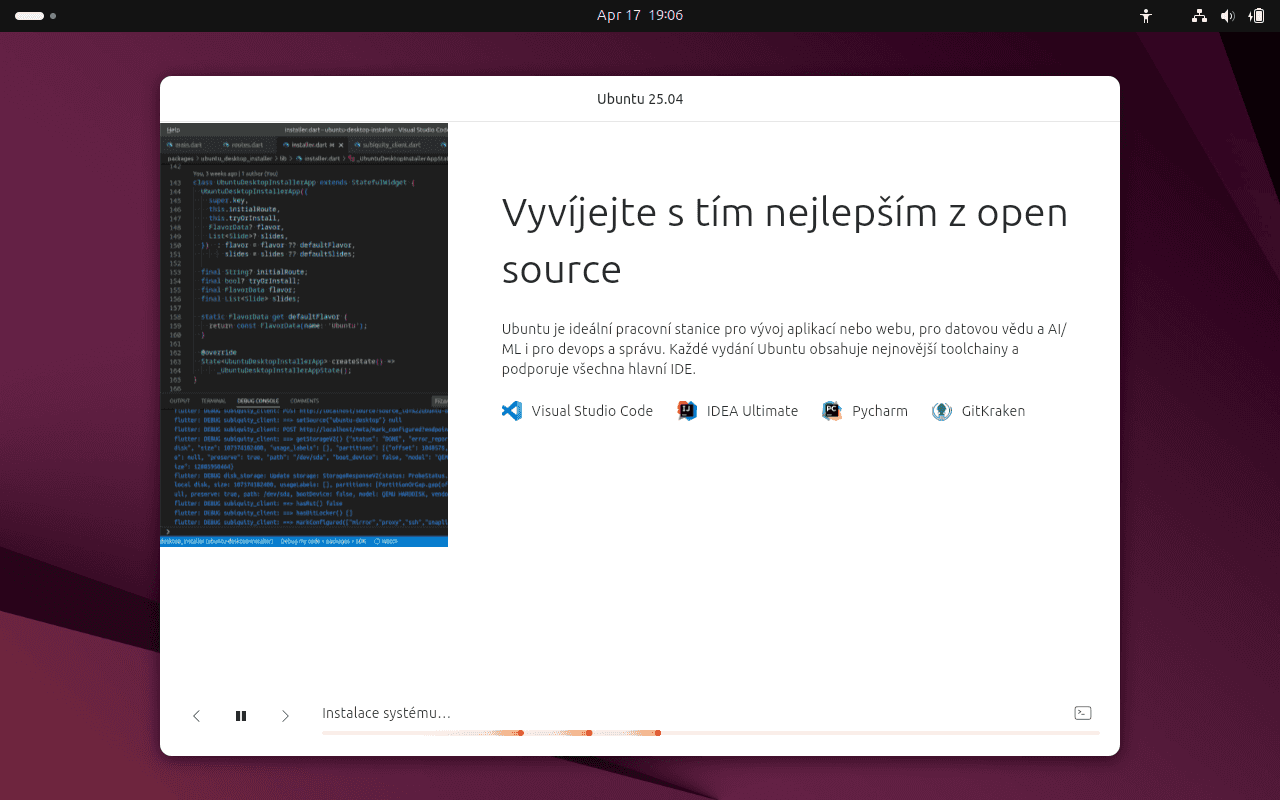
Task: Click the heading "Vyvíjejte s tím nejlepším z open source"
Action: [x=785, y=241]
